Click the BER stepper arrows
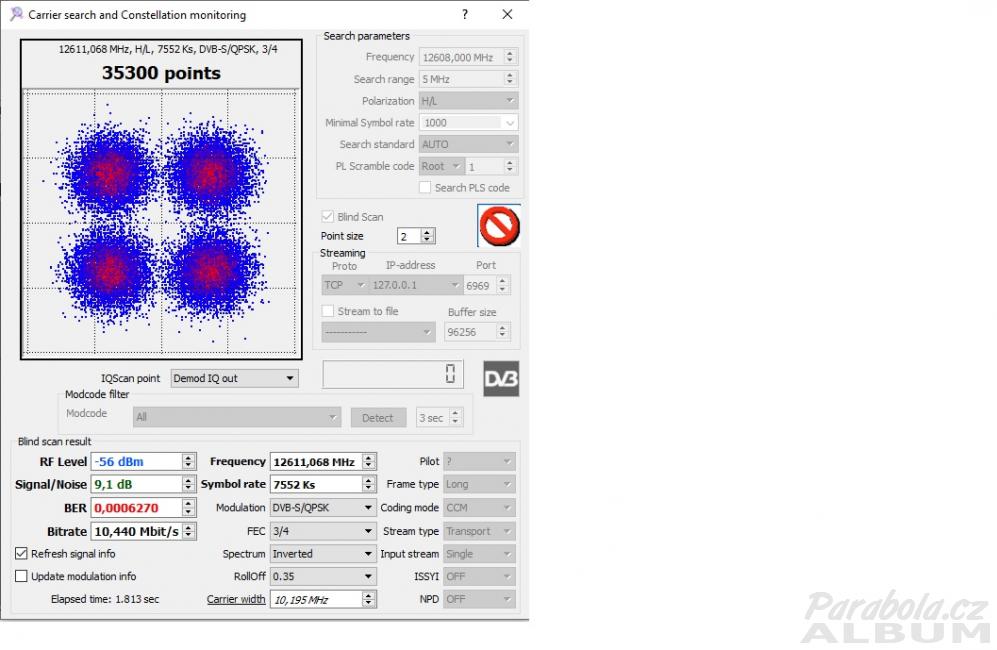The image size is (997, 650). point(188,508)
